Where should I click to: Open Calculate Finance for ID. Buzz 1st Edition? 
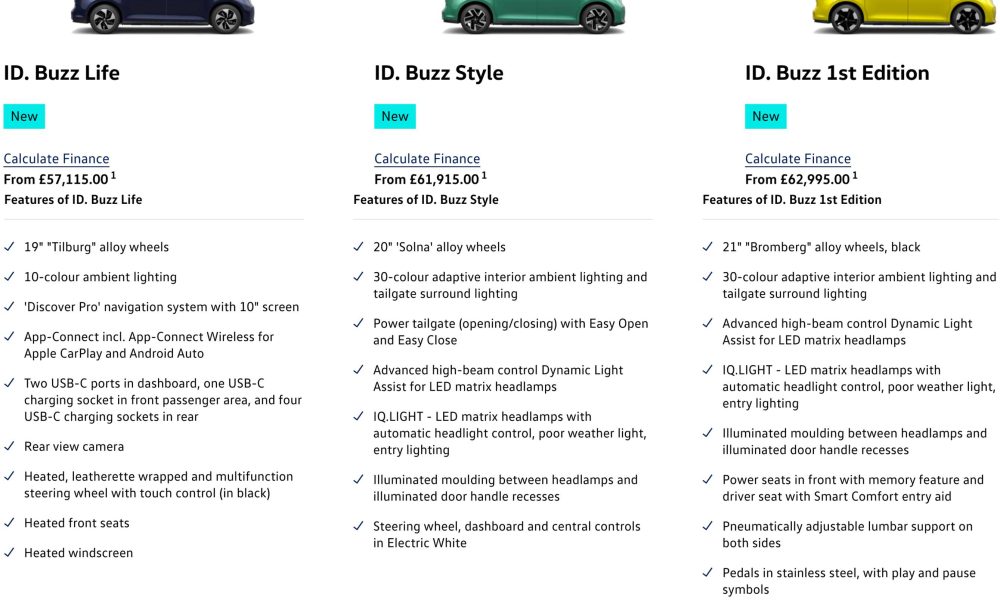797,159
